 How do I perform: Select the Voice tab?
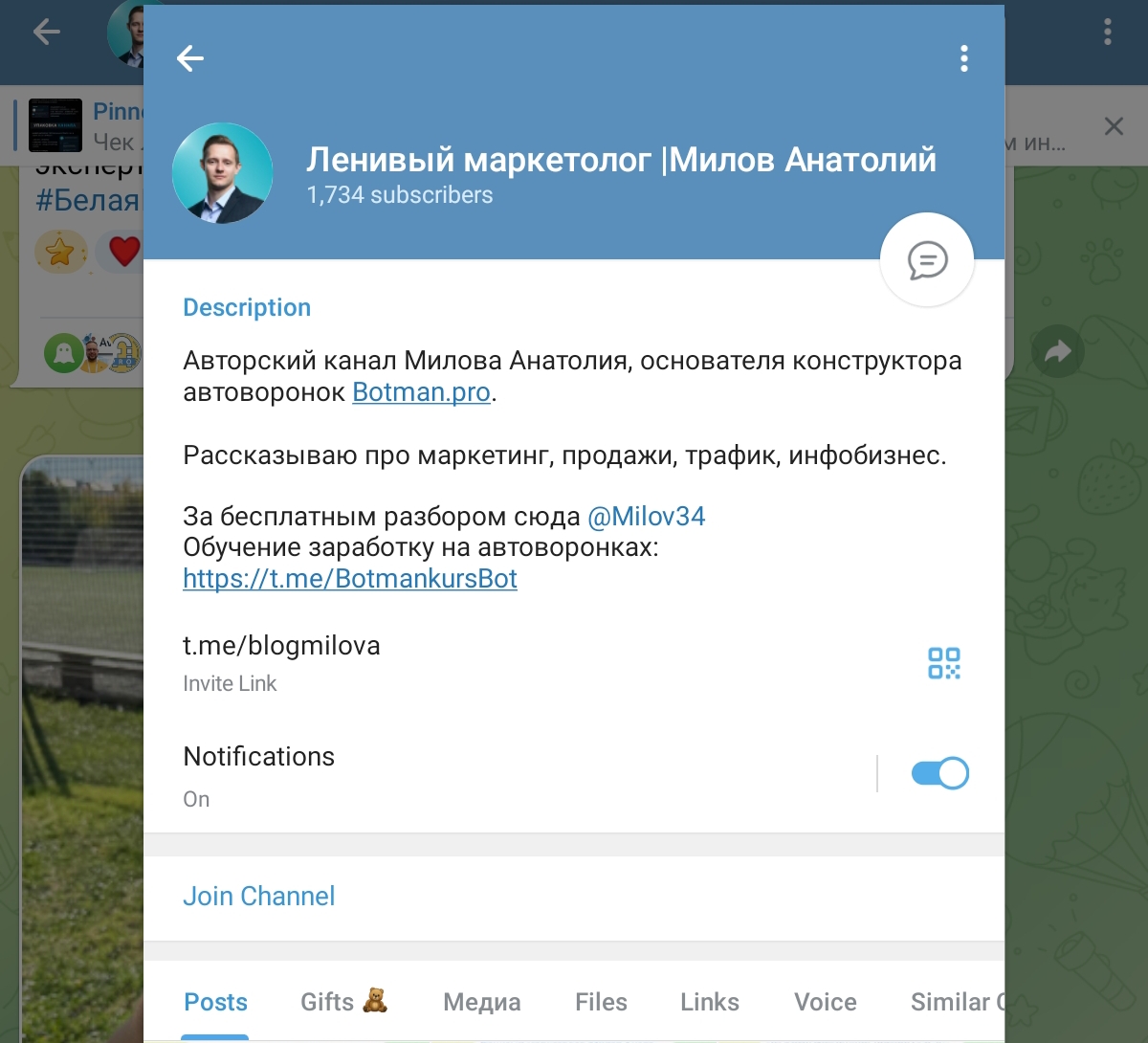[x=826, y=1002]
